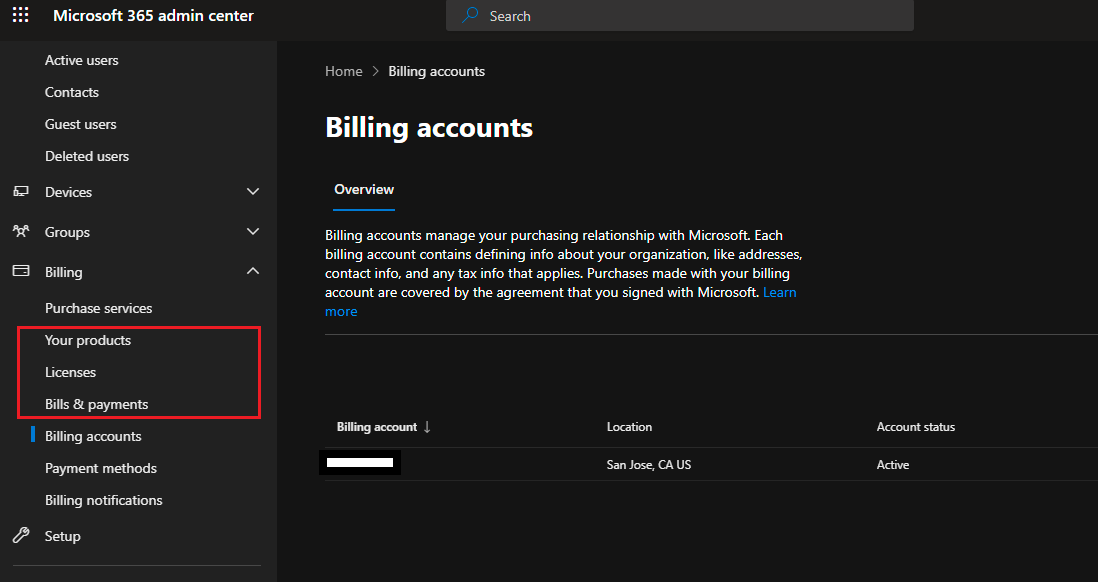This screenshot has height=582, width=1098.
Task: Click the Active status cell
Action: coord(893,464)
